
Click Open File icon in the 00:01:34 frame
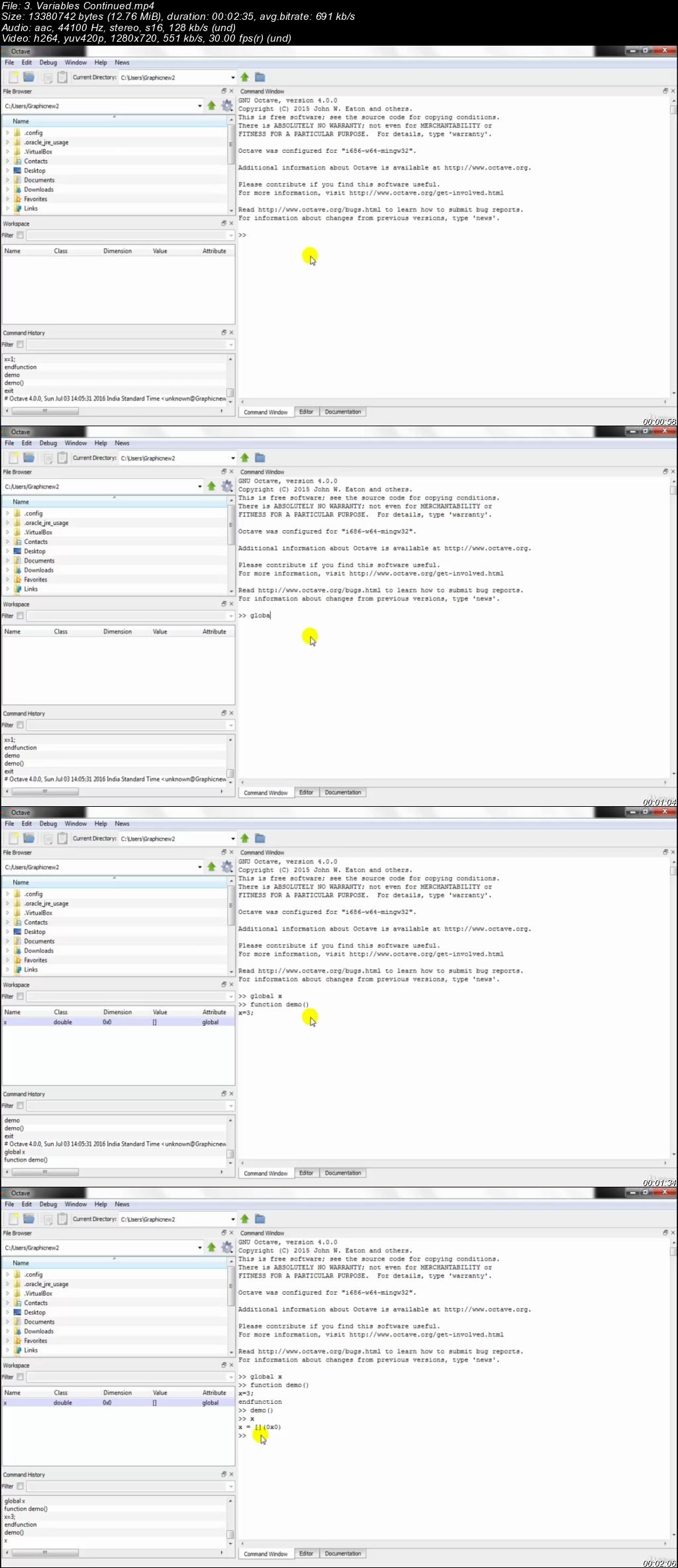point(28,839)
